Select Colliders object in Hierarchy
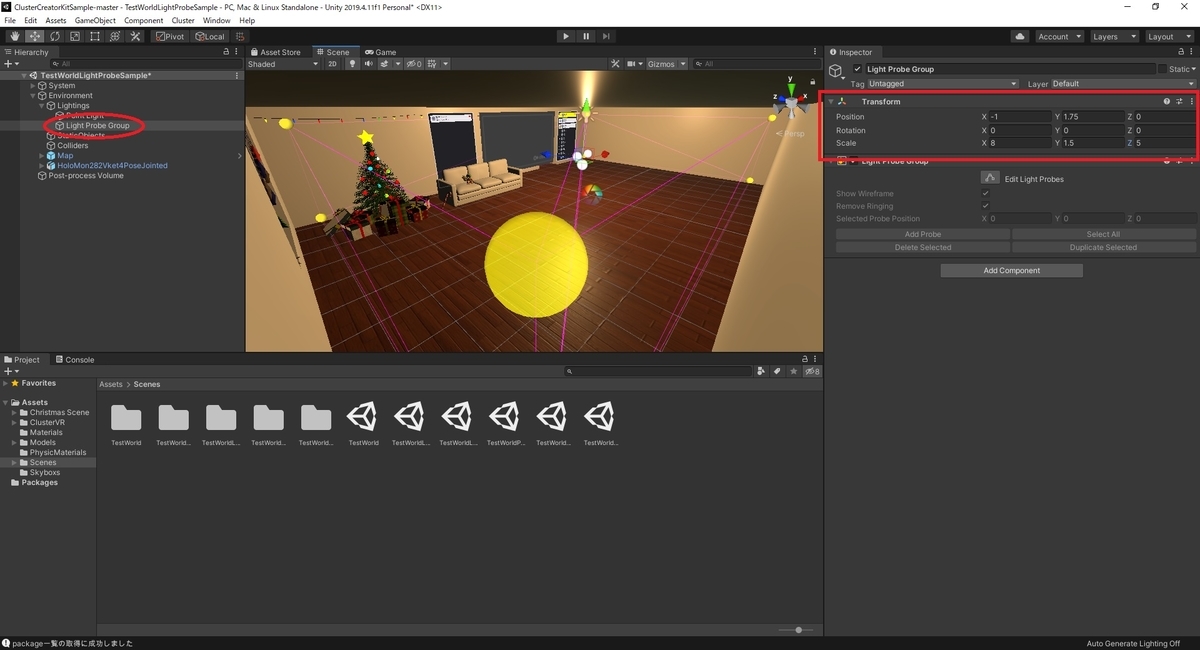Screen dimensions: 1200x650 (x=73, y=146)
